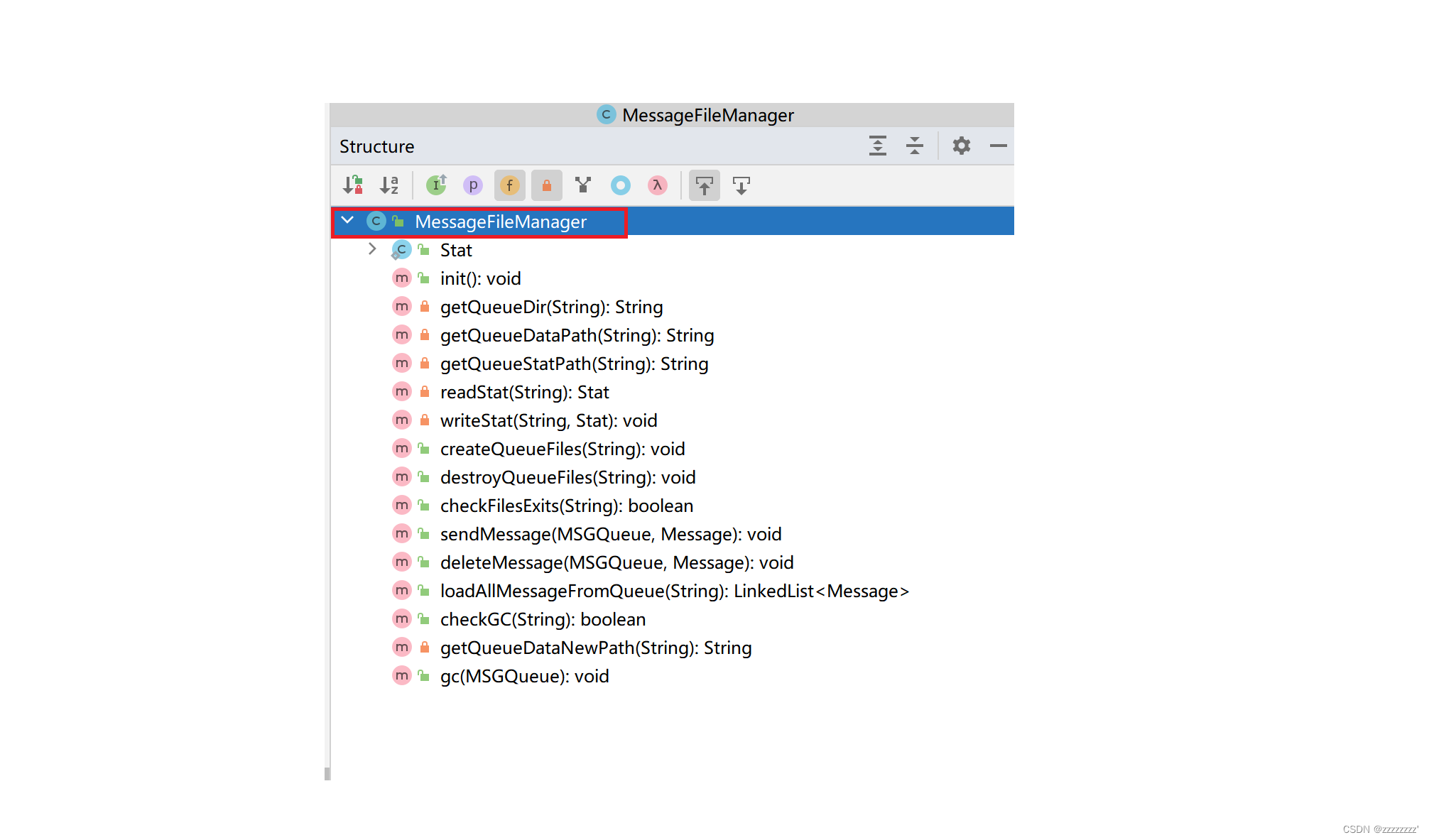Select the MessageFileManager root row
This screenshot has height=840, width=1429.
[x=673, y=222]
